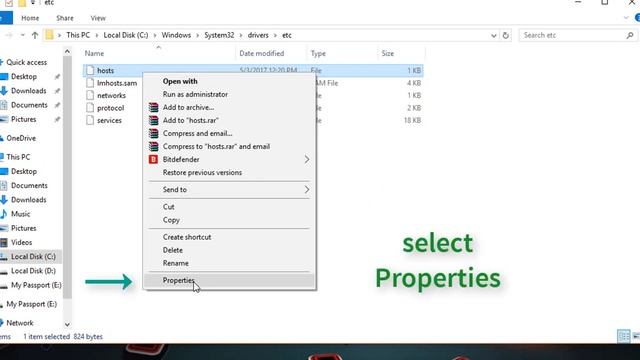
Task: Navigate to Local Disk (C:) in breadcrumb
Action: click(126, 35)
